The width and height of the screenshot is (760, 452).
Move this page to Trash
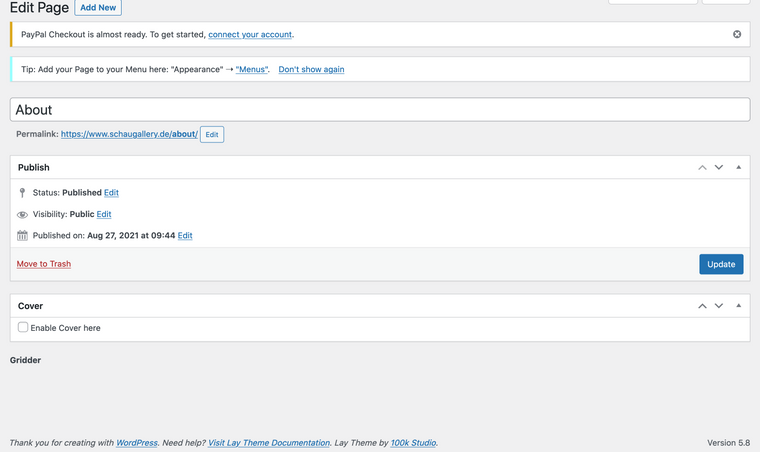tap(44, 264)
